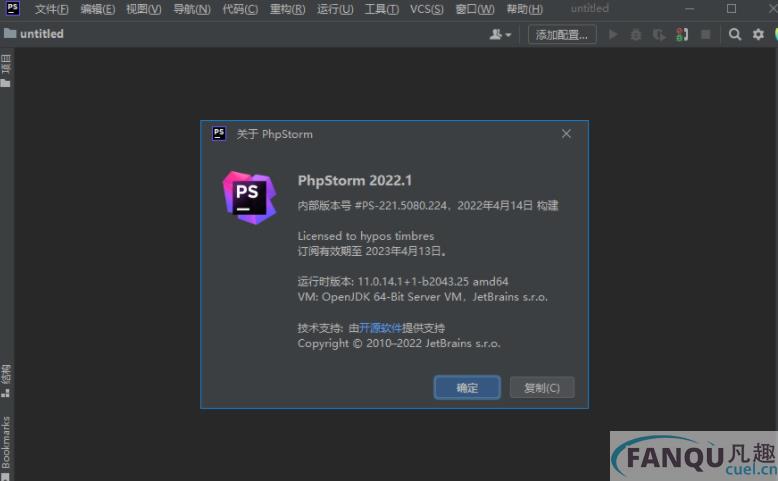This screenshot has width=778, height=481.
Task: Click the Licensed to hypos timbres text
Action: (366, 236)
